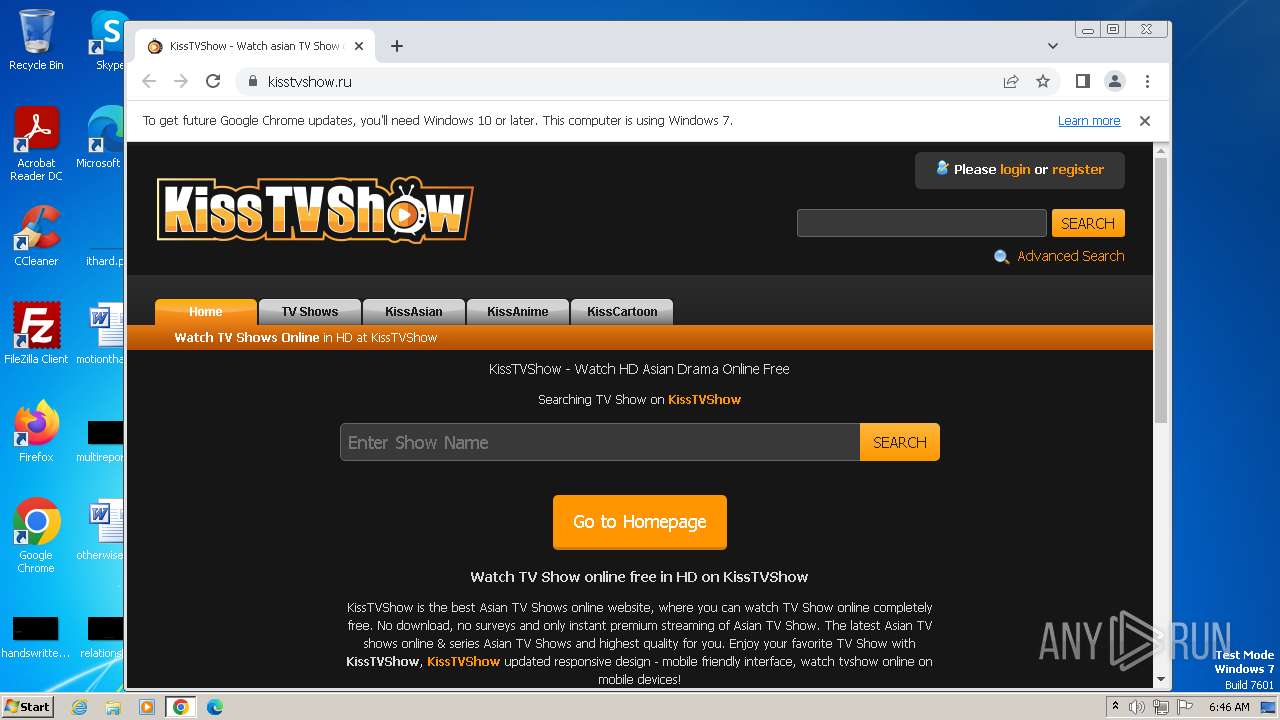
Task: Open the Chrome profile avatar
Action: point(1115,81)
